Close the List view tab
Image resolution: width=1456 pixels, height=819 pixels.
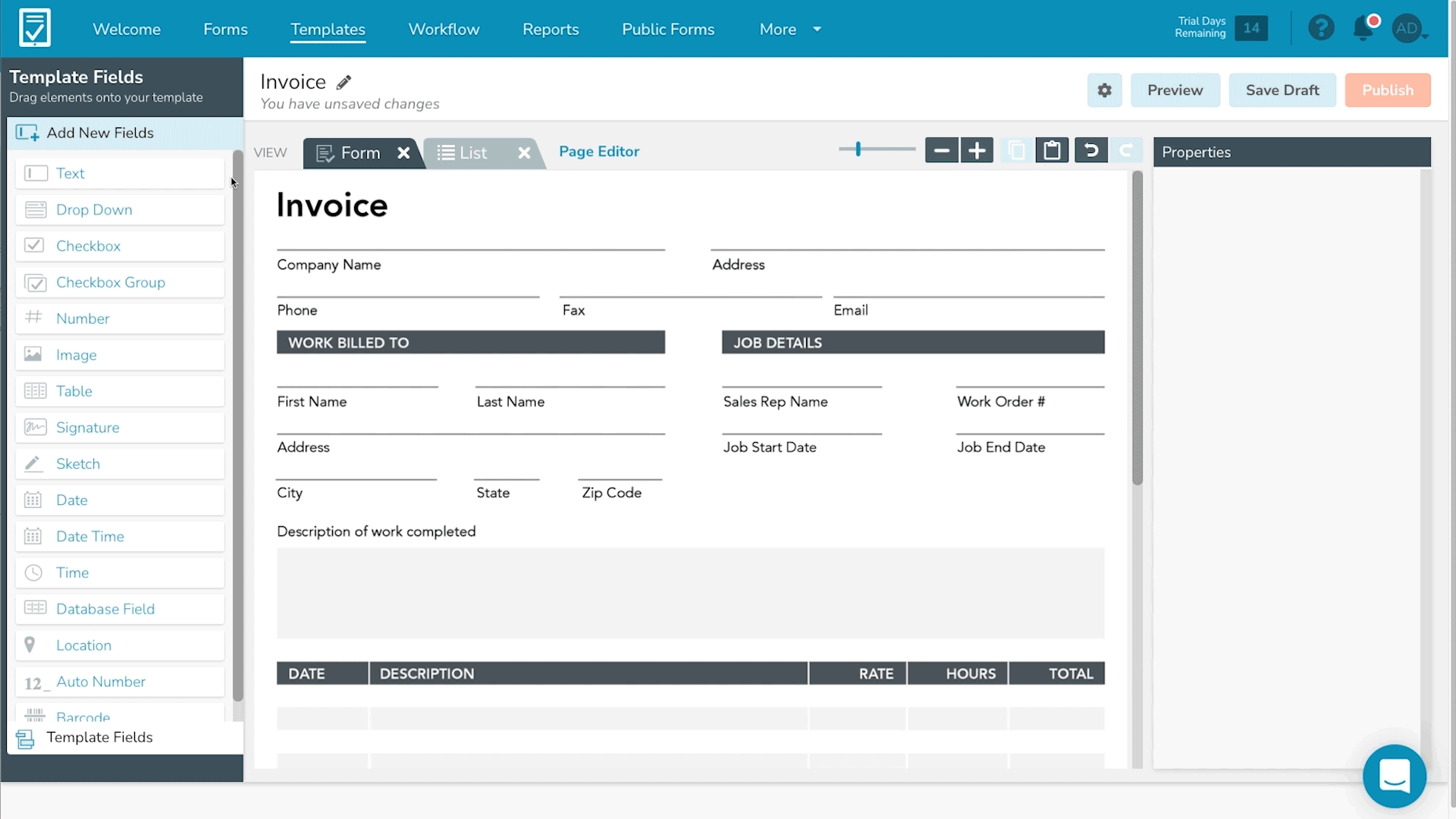point(524,153)
